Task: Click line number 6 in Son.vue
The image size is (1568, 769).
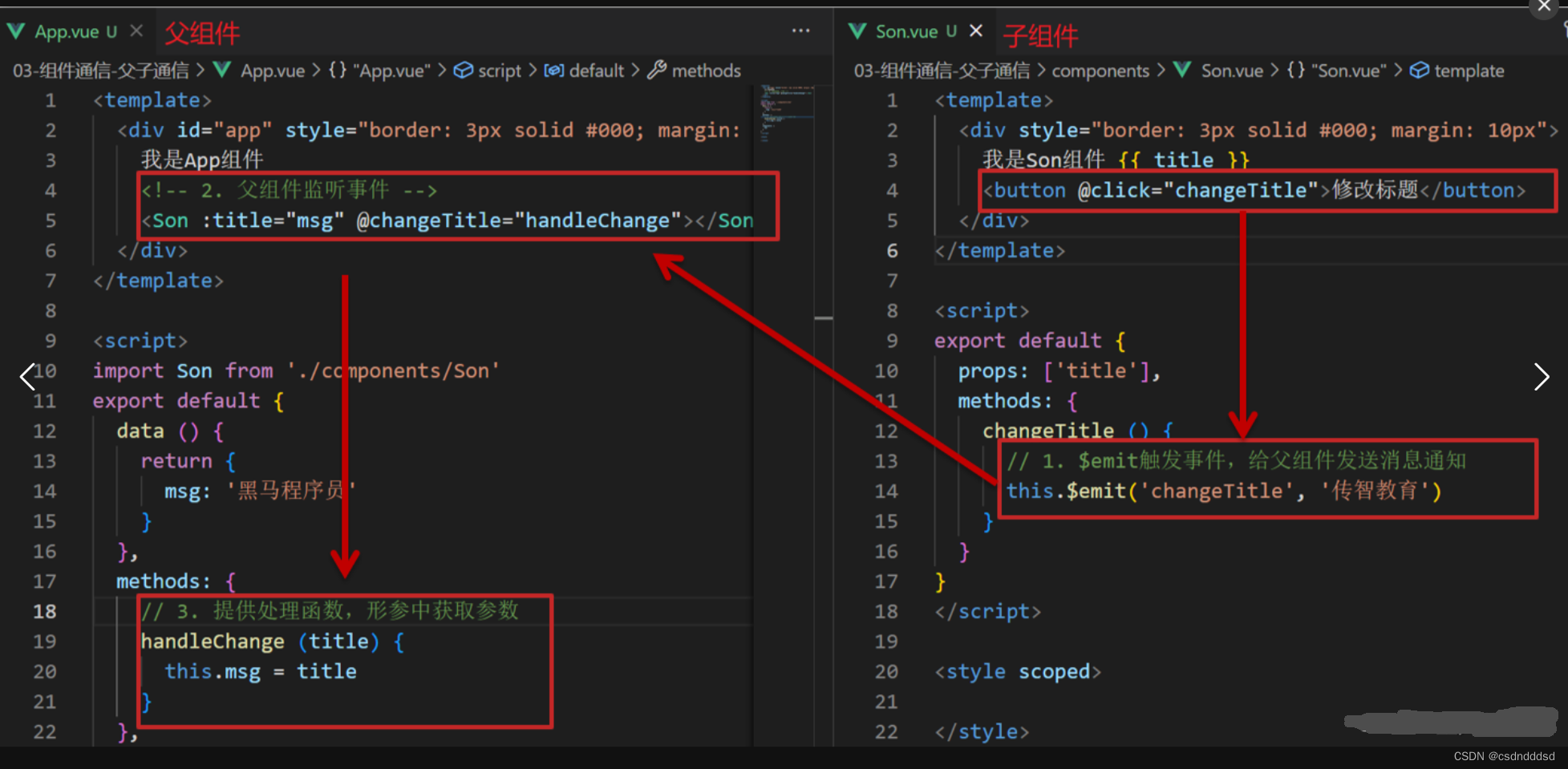Action: coord(892,250)
